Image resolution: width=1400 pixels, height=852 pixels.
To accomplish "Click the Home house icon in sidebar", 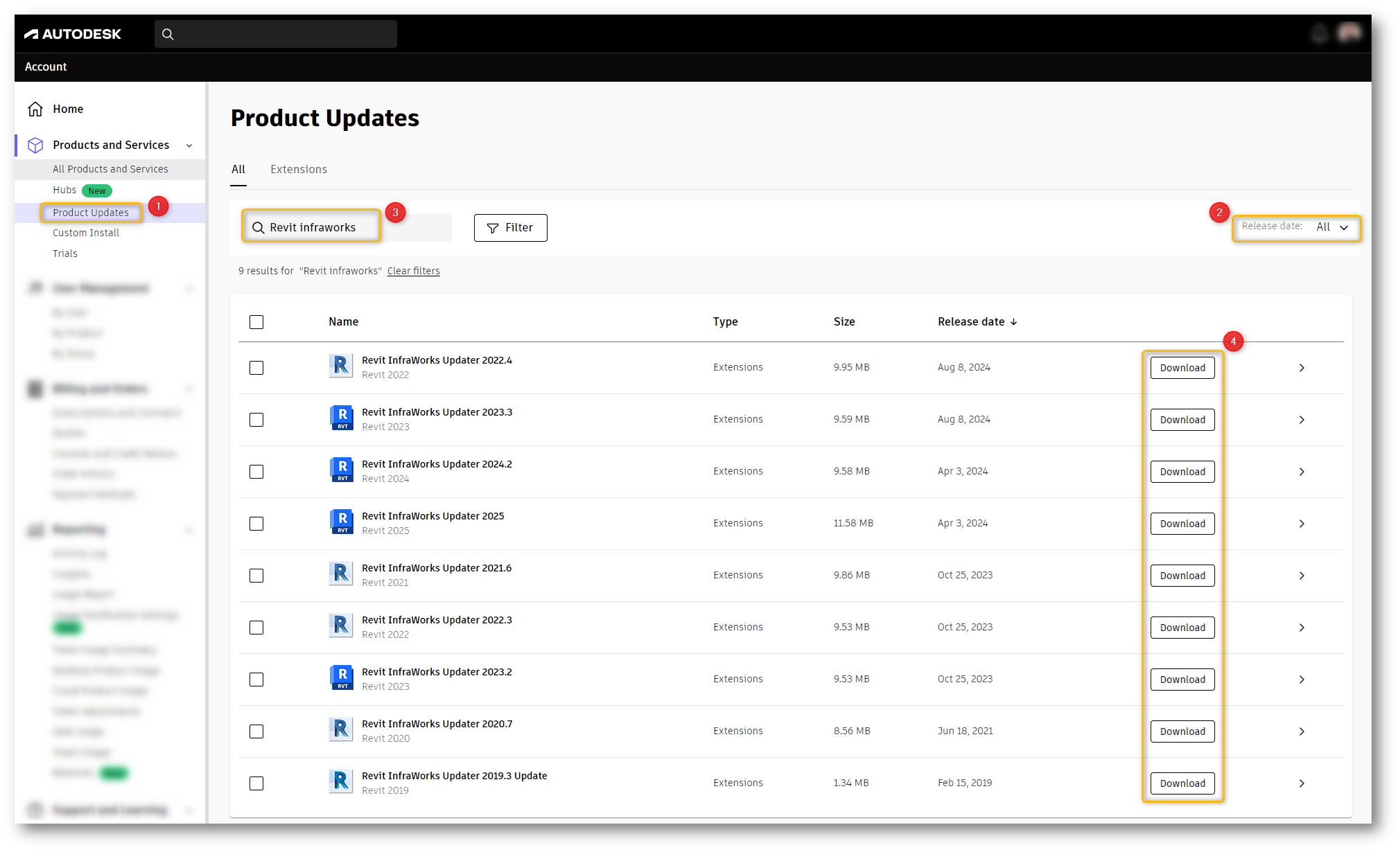I will (x=35, y=109).
